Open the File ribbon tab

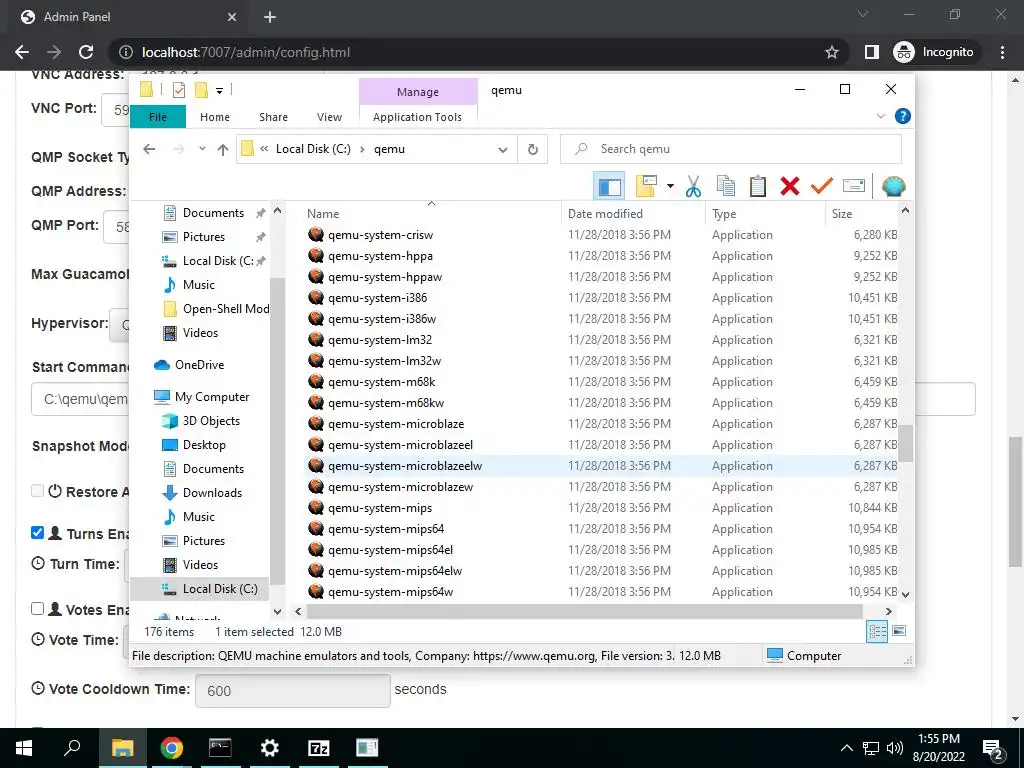tap(158, 117)
